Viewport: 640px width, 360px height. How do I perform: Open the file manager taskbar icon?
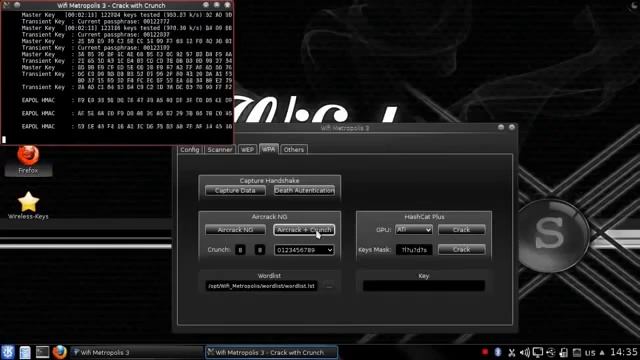click(25, 352)
